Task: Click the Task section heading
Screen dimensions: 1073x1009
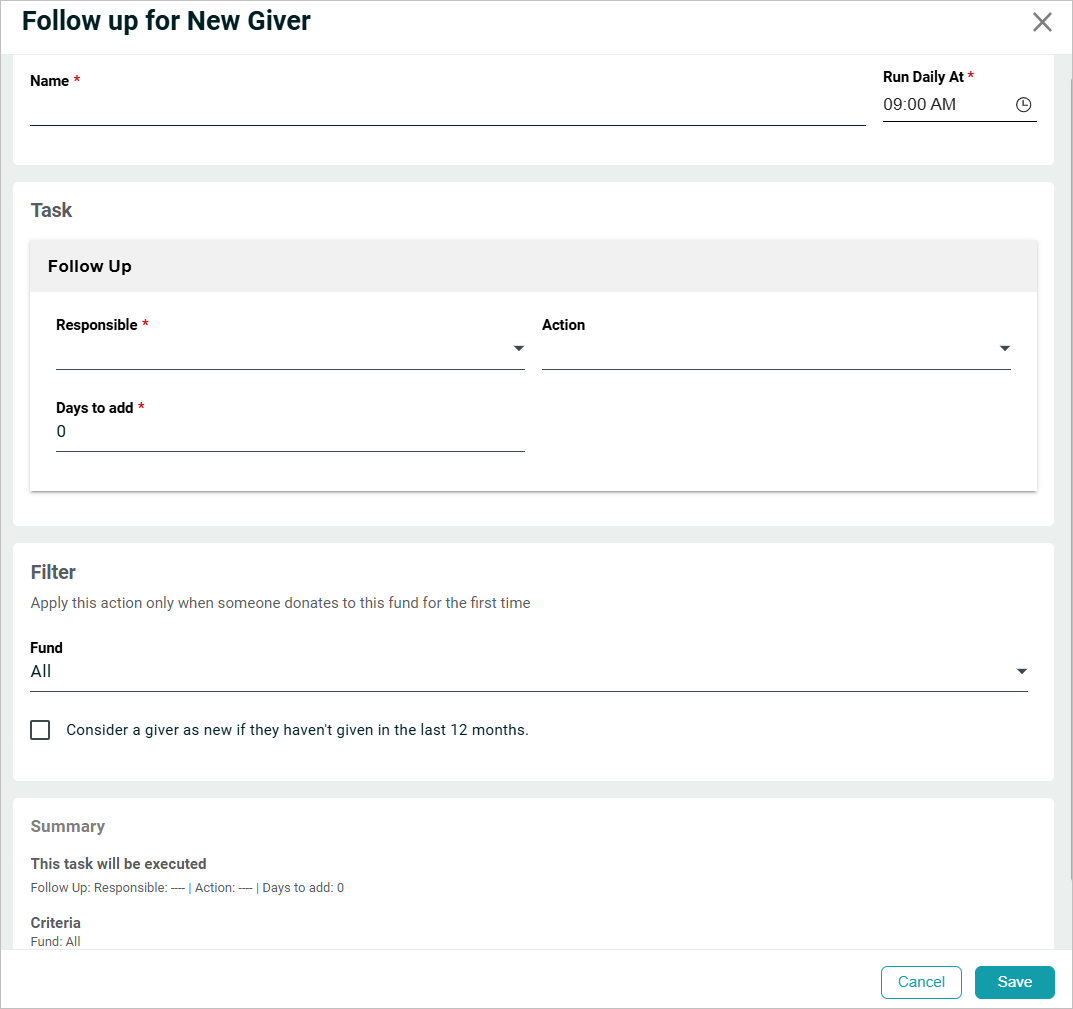Action: (52, 210)
